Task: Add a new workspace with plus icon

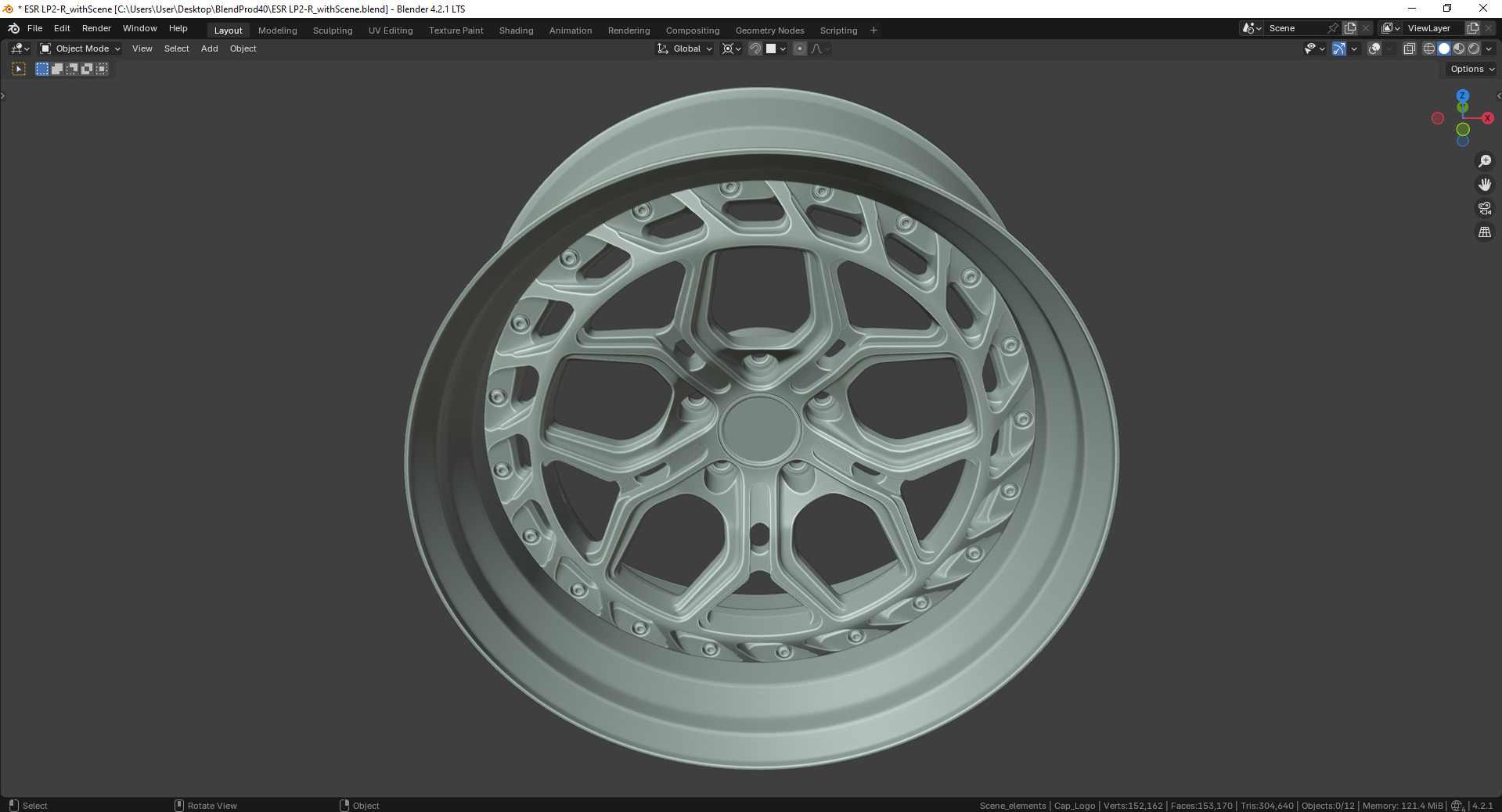Action: click(x=874, y=31)
